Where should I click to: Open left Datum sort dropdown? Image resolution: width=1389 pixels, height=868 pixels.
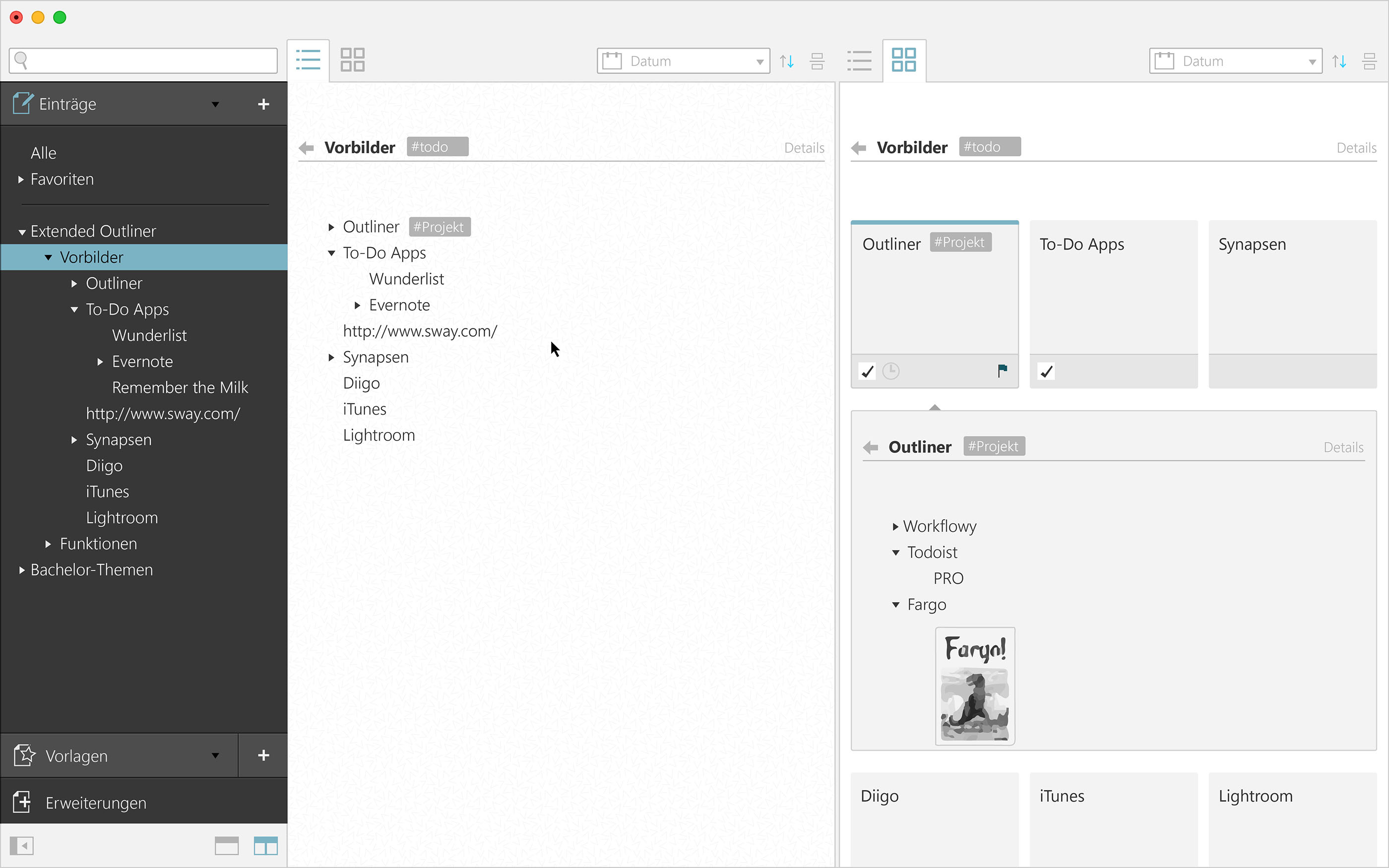pyautogui.click(x=683, y=61)
